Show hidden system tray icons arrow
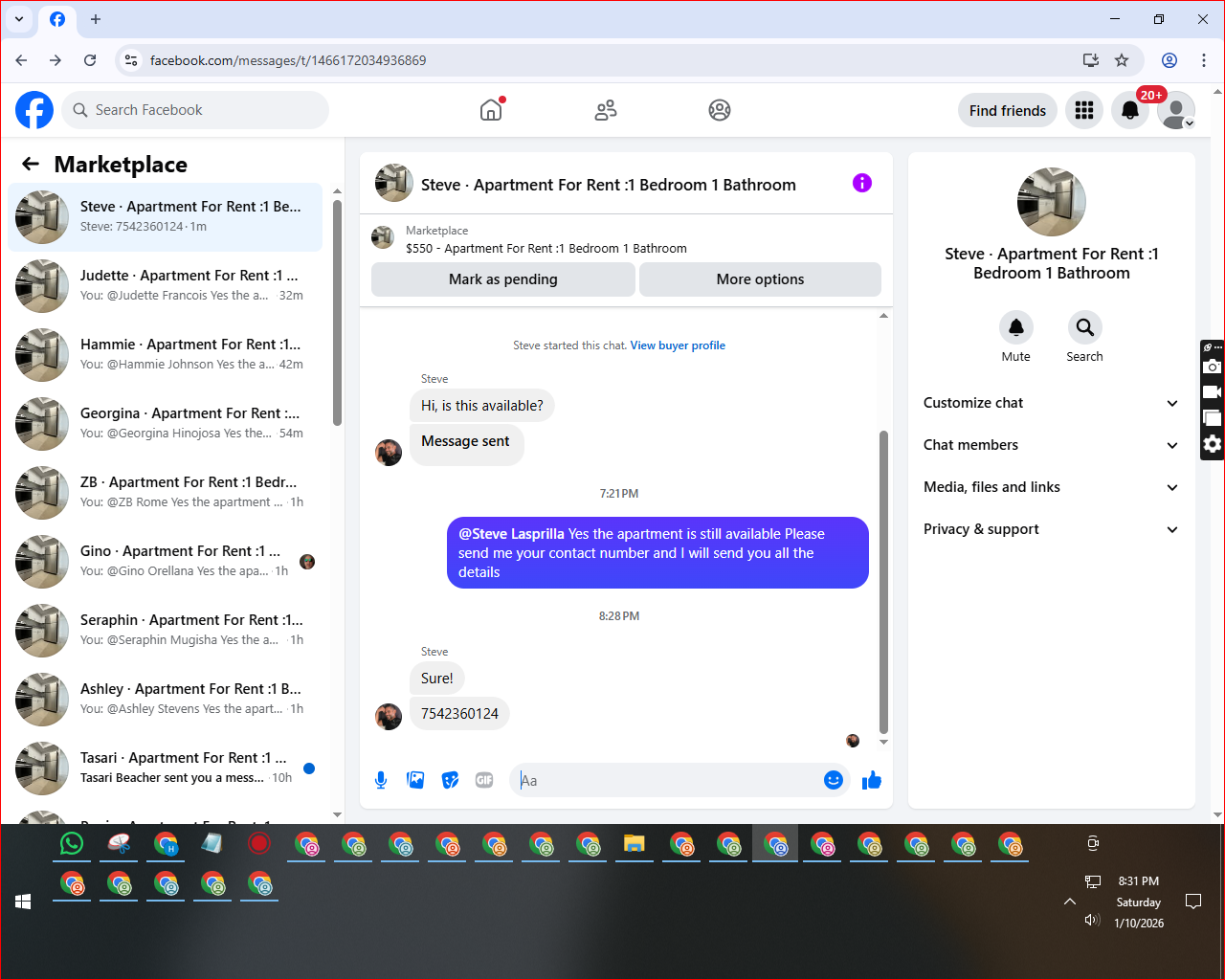Screen dimensions: 1225x980 [x=1070, y=902]
